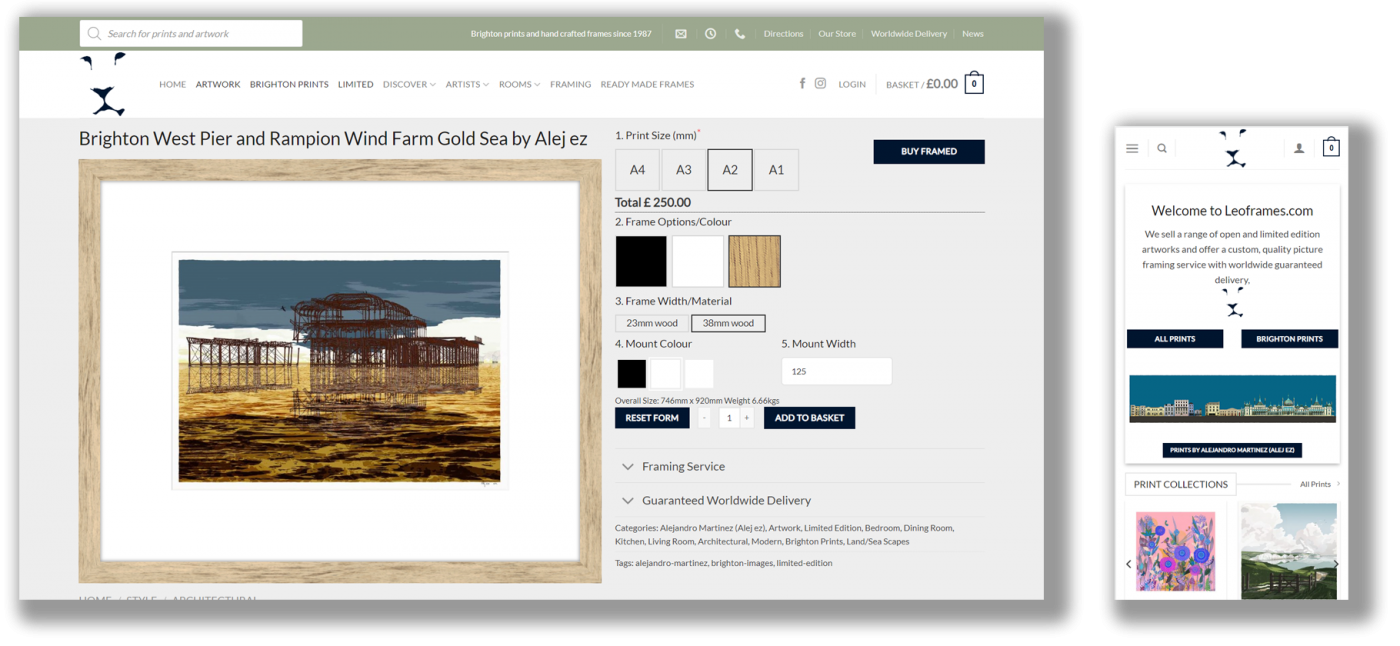Open LIMITED in the main navigation
The width and height of the screenshot is (1400, 646).
pyautogui.click(x=355, y=85)
